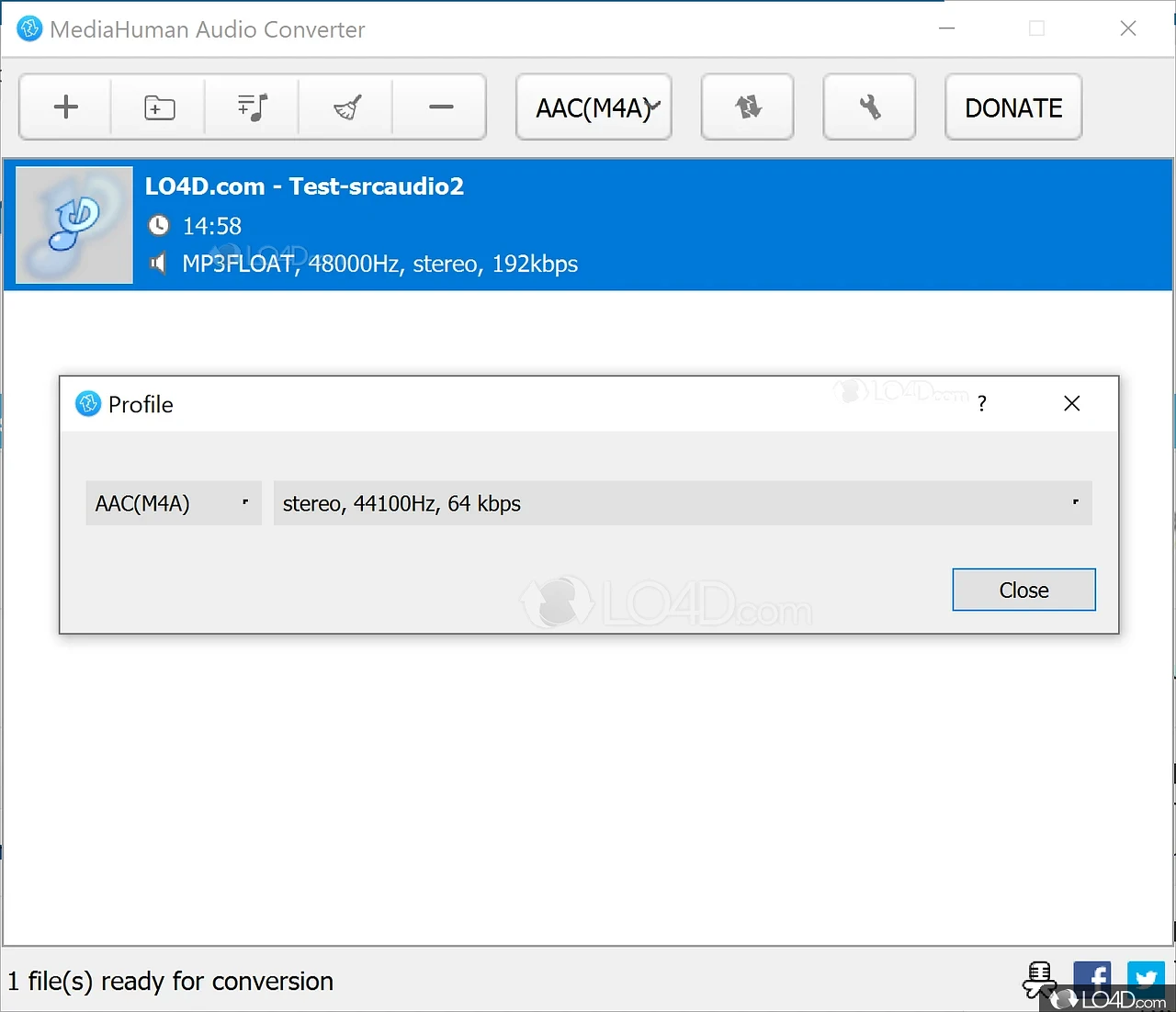Screen dimensions: 1176x1012
Task: Click the 14:58 duration text
Action: [212, 226]
